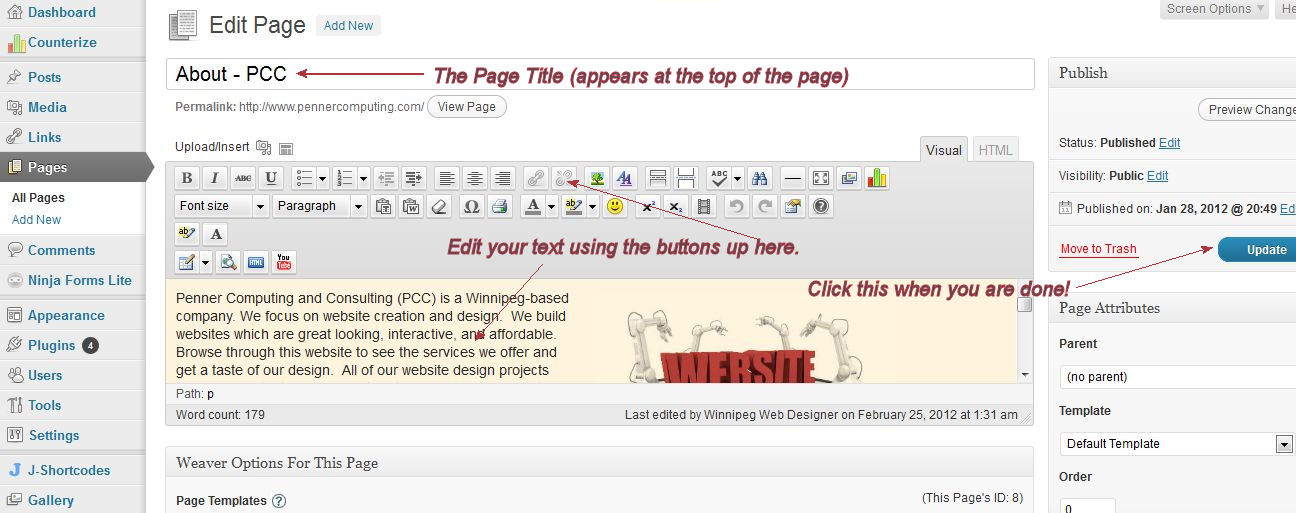The image size is (1296, 513).
Task: Outdent the selected paragraph
Action: pos(386,179)
